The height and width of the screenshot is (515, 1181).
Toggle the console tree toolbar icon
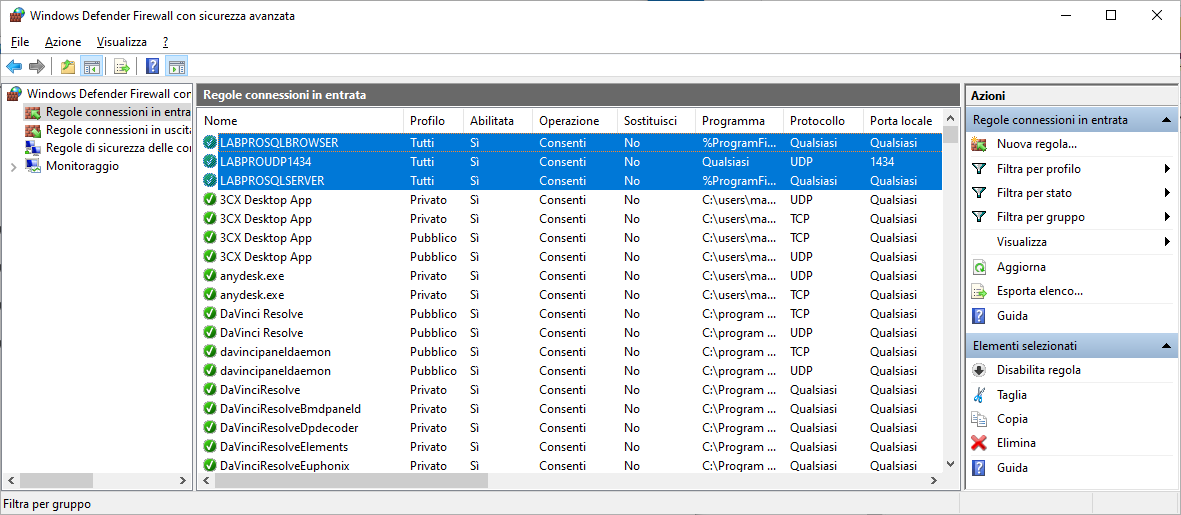point(91,67)
